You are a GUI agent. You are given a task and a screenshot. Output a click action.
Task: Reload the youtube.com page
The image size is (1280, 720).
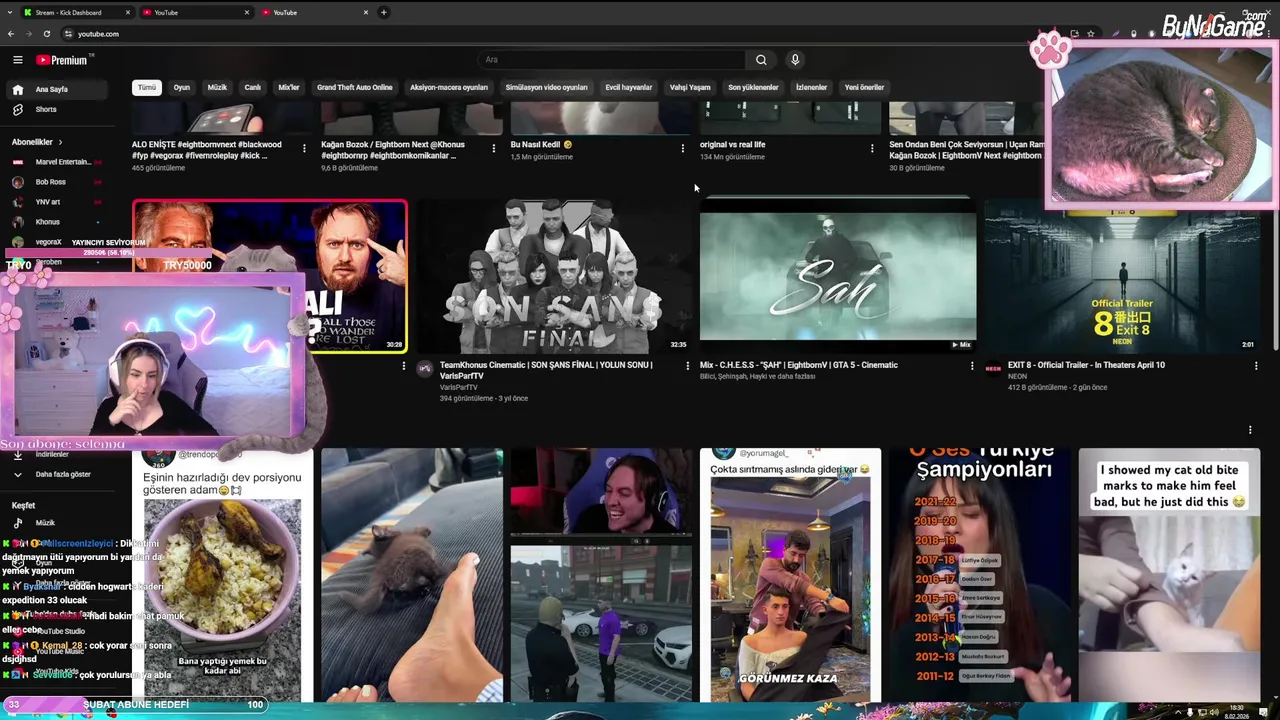coord(46,34)
